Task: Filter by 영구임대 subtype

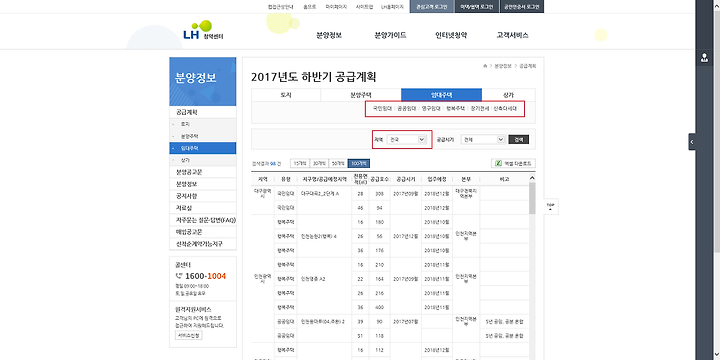Action: pyautogui.click(x=431, y=109)
